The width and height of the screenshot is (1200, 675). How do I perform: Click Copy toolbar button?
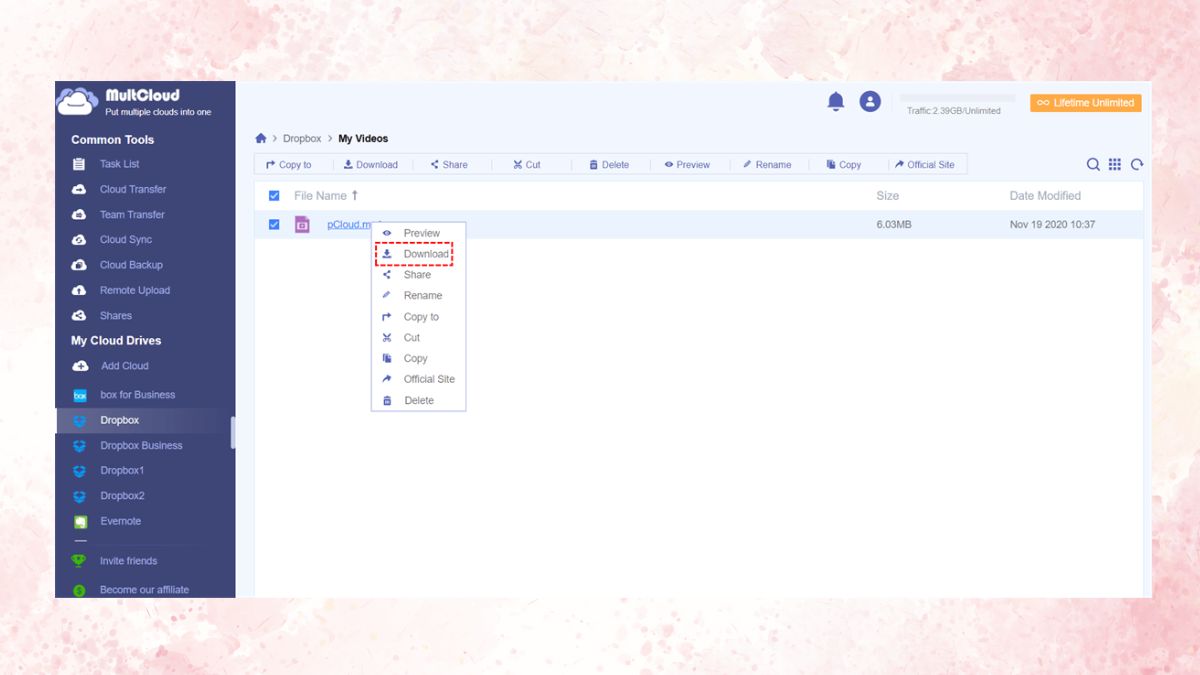pos(844,165)
